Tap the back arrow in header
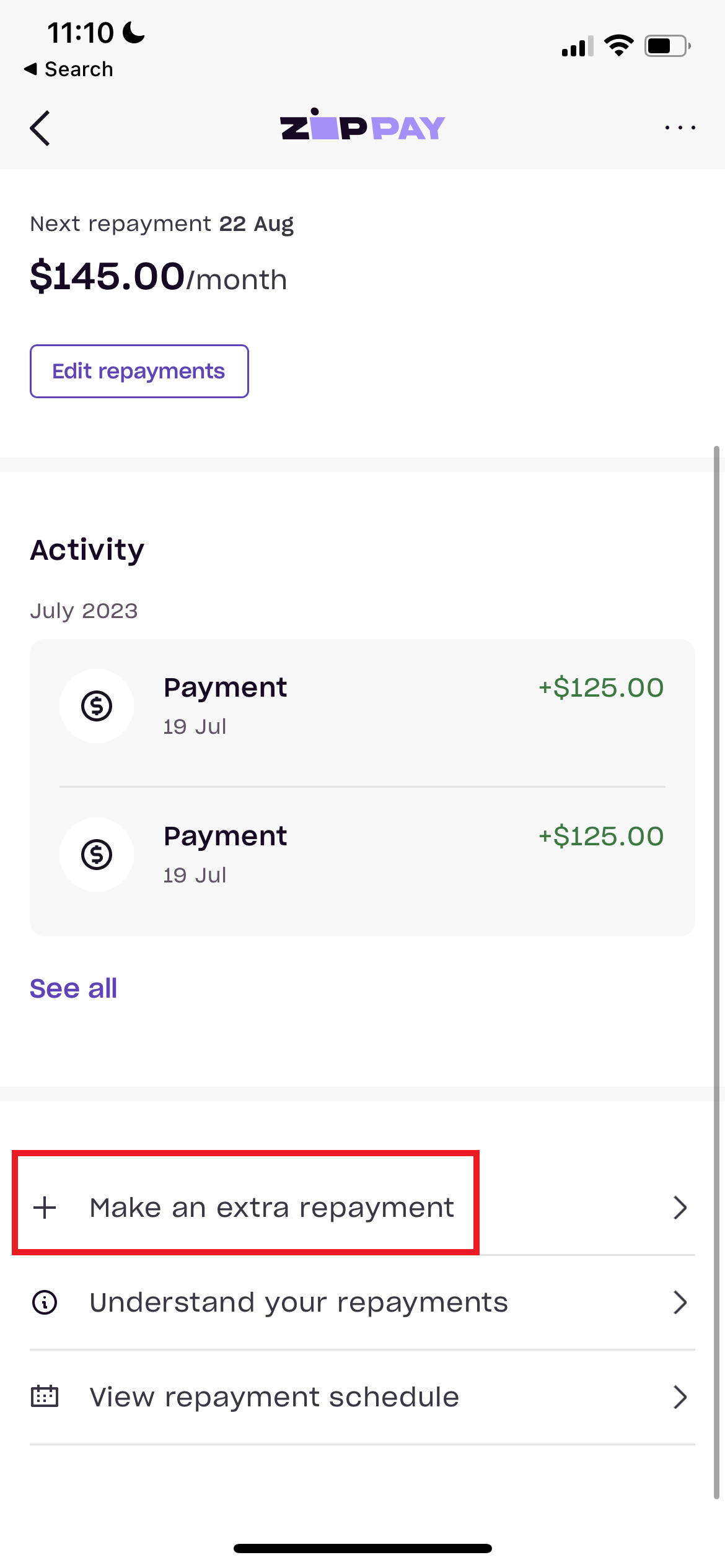 point(40,128)
